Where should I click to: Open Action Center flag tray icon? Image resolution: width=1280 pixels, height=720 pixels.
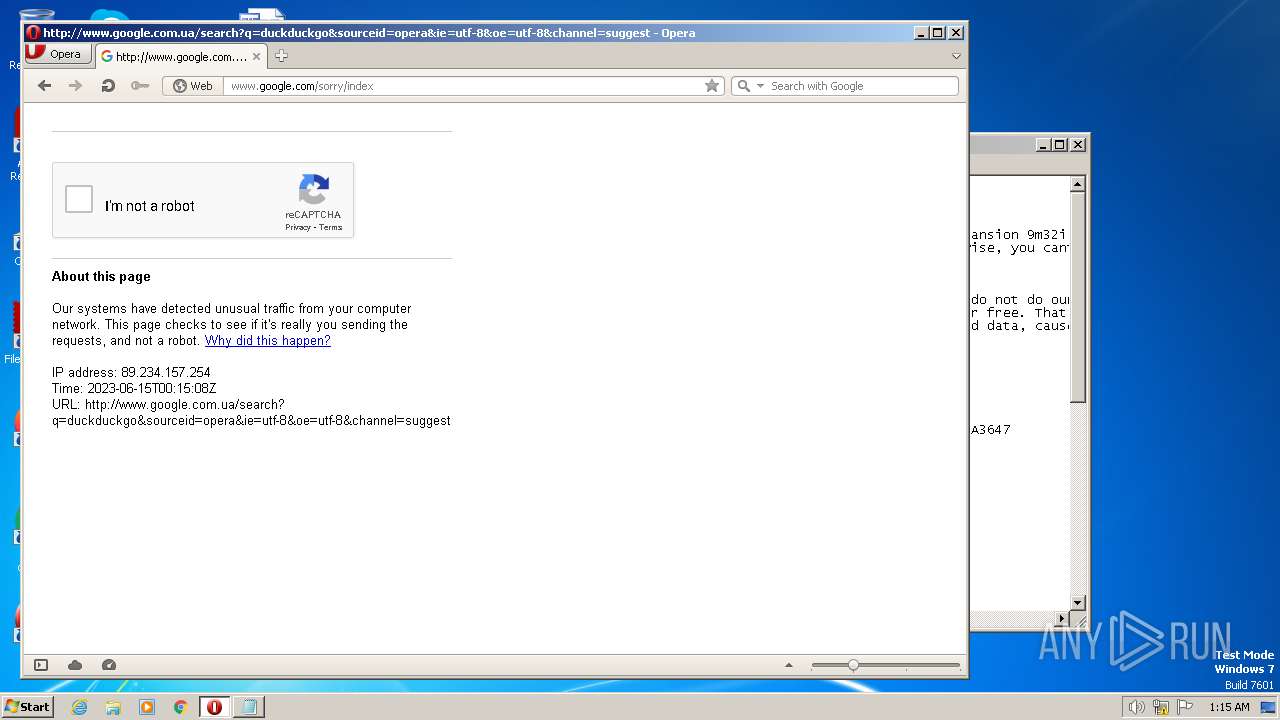click(1185, 707)
